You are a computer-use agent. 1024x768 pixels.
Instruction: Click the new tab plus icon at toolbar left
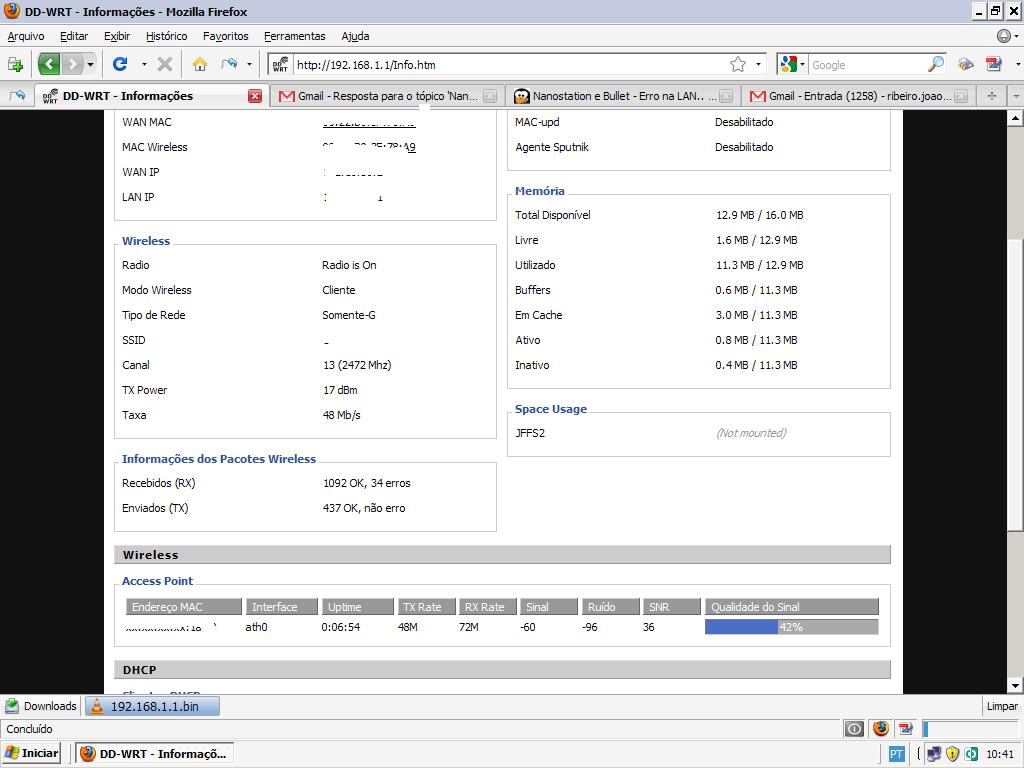[x=15, y=64]
